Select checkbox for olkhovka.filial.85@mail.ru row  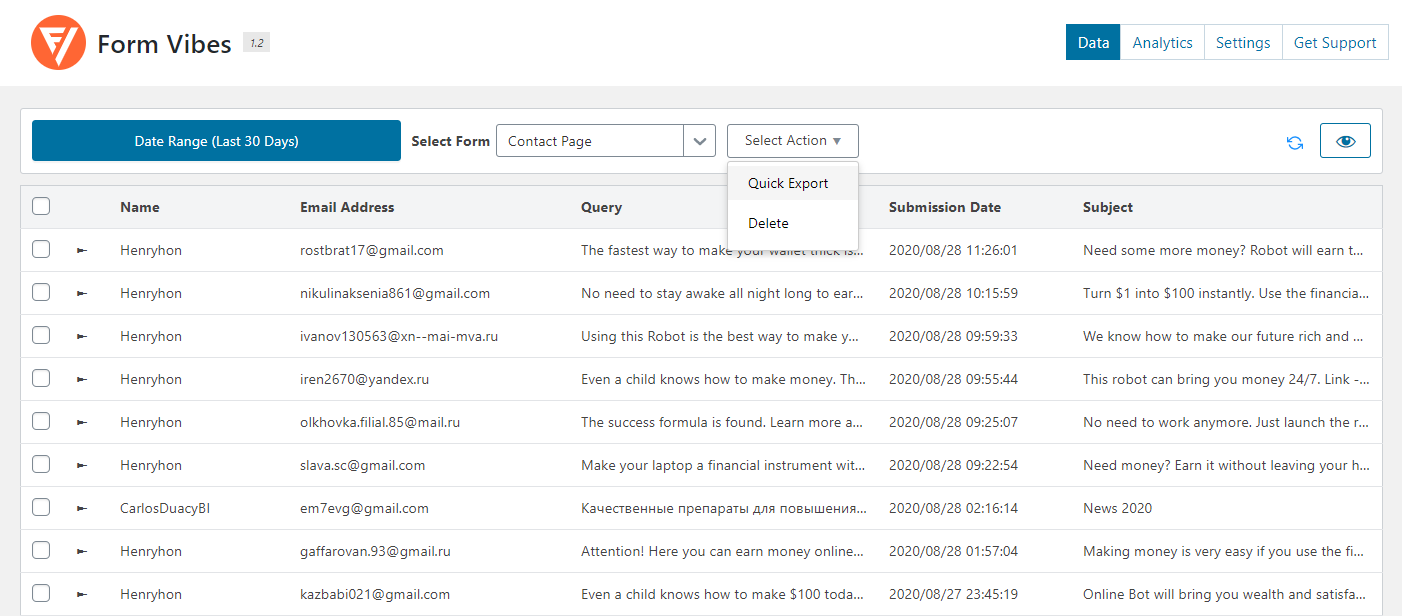point(41,422)
